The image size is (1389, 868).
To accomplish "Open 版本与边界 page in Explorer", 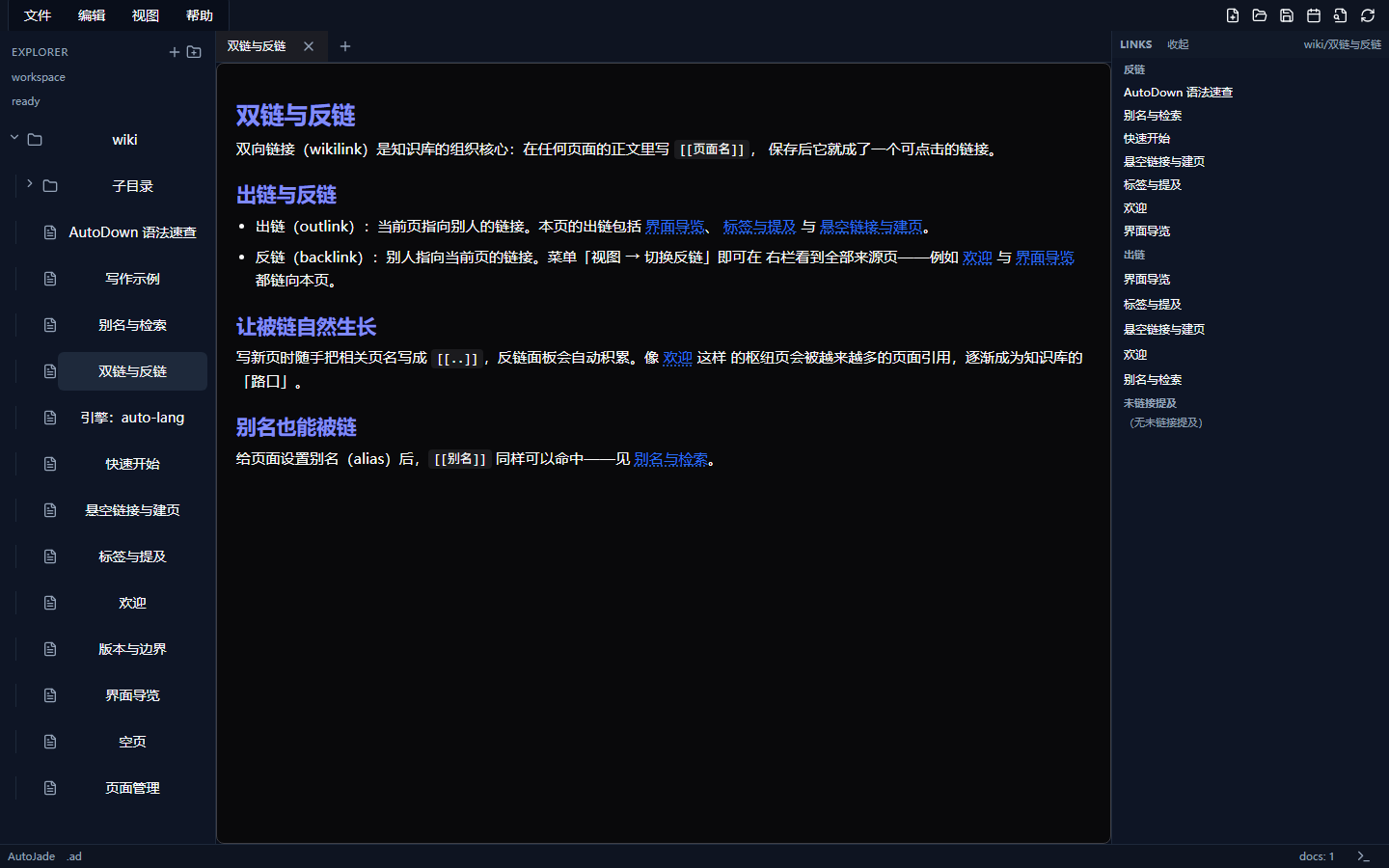I will click(132, 649).
